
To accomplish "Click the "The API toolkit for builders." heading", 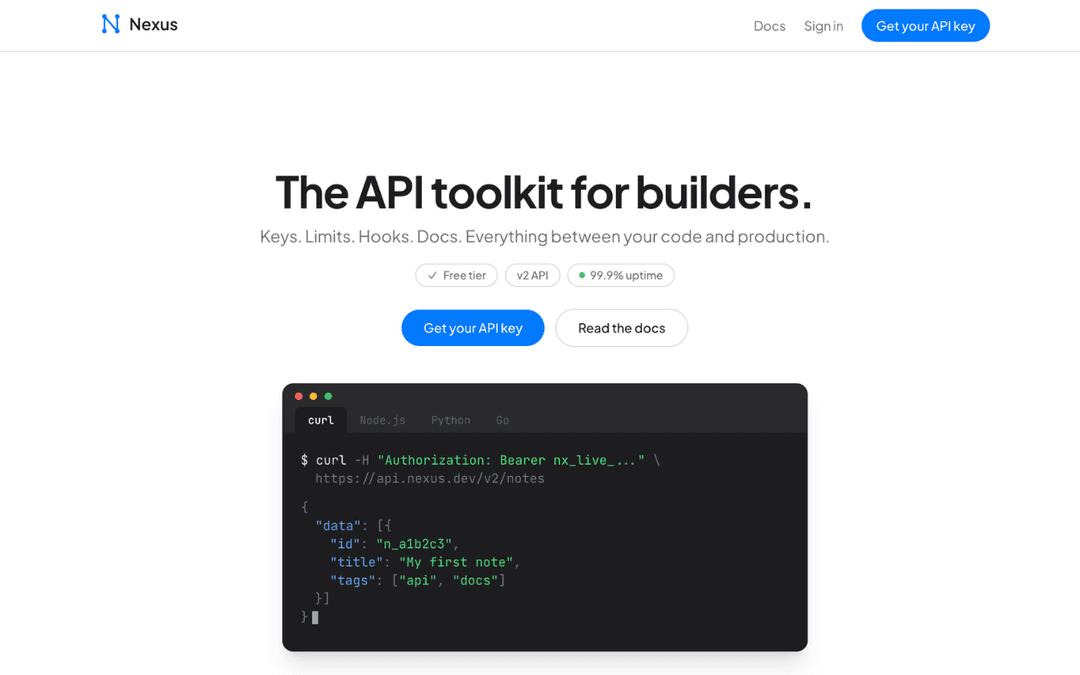I will click(x=544, y=192).
